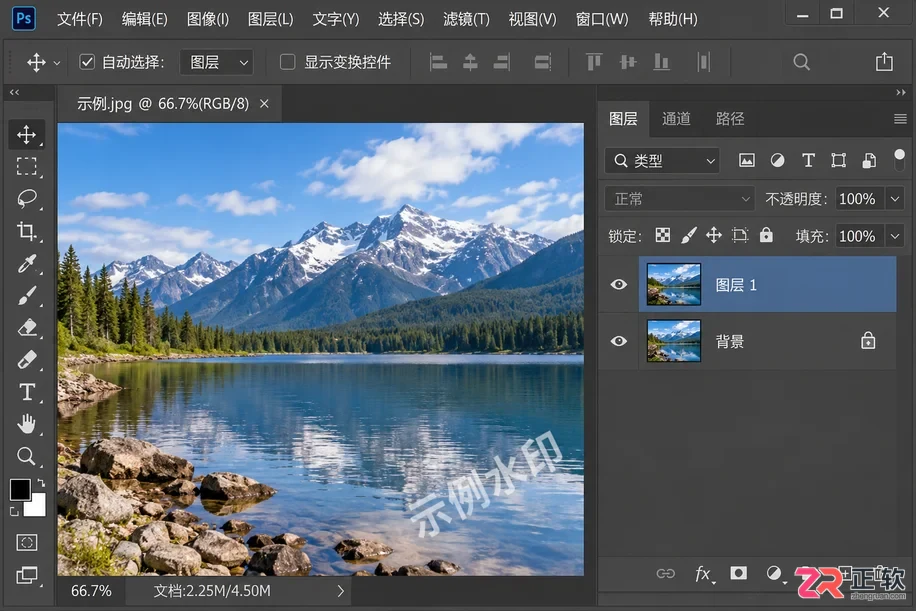Click align top edges icon
This screenshot has width=916, height=611.
click(x=594, y=62)
